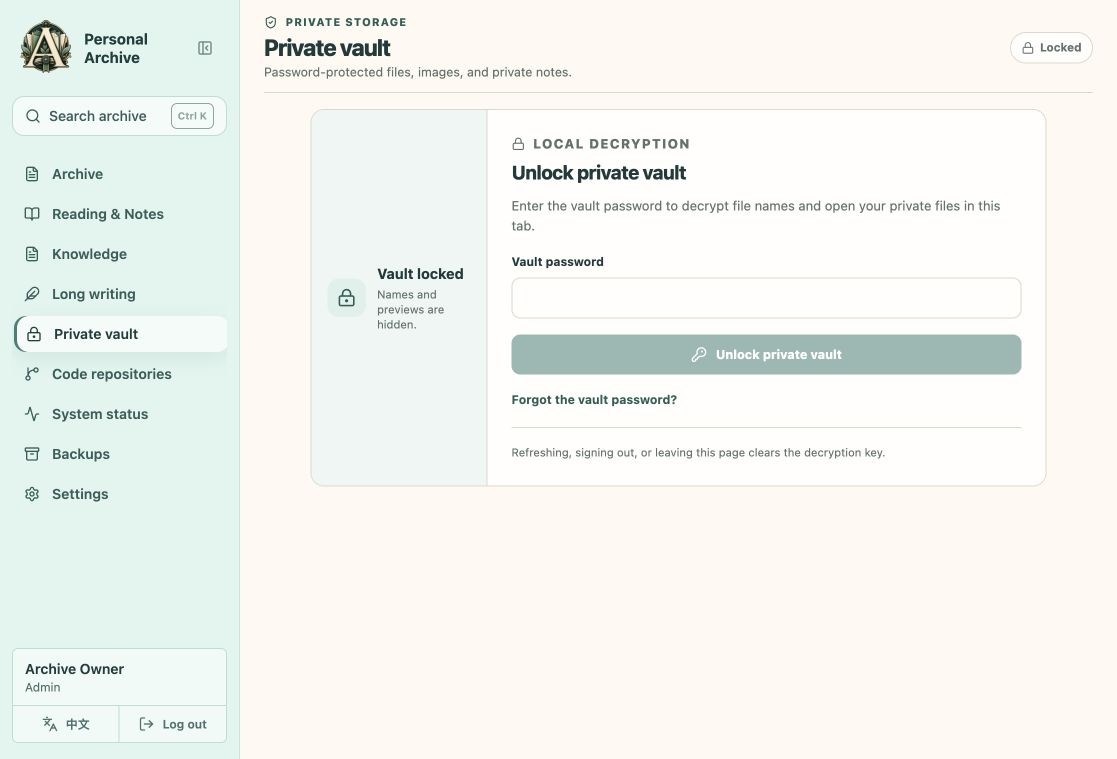Open the Backups page
The width and height of the screenshot is (1117, 759).
pyautogui.click(x=120, y=454)
